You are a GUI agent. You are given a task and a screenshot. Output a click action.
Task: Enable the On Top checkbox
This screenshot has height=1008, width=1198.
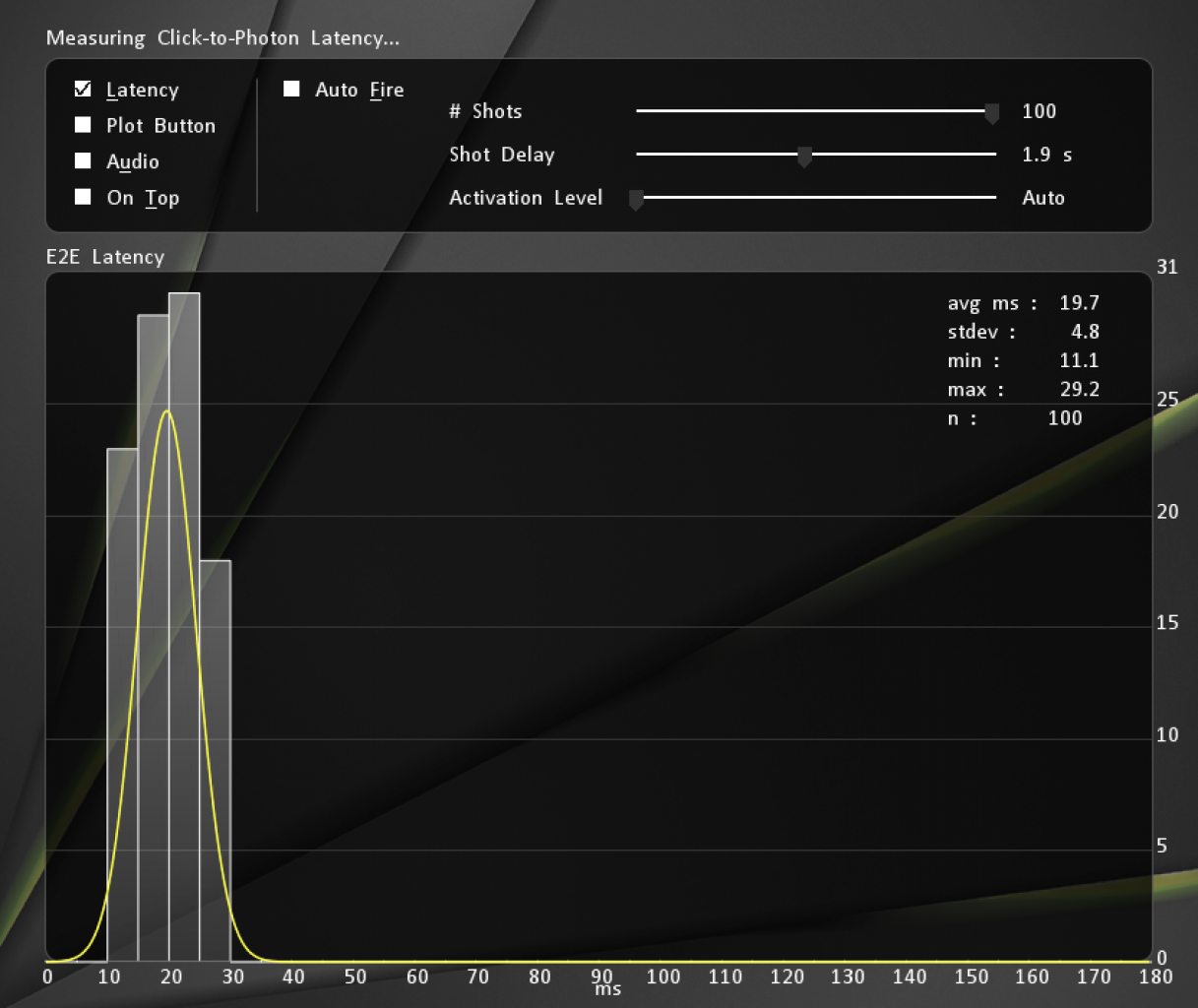(83, 197)
